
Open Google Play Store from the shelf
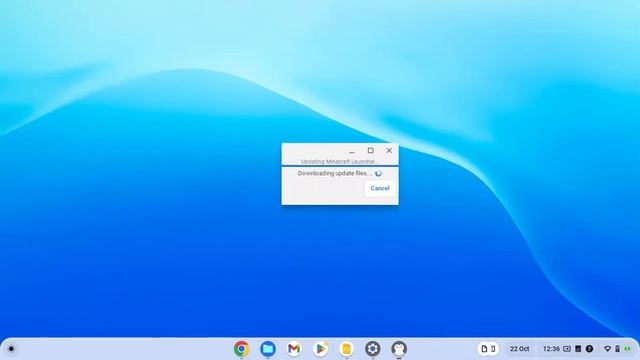(320, 349)
